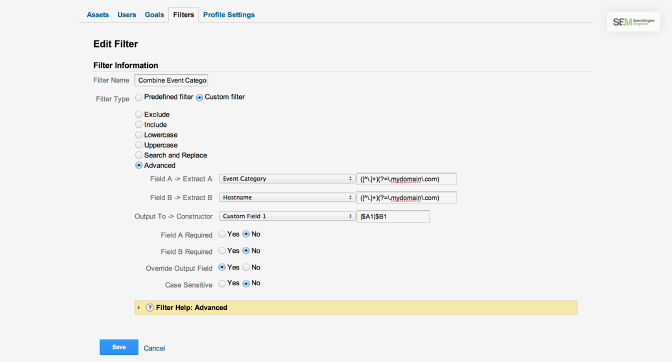Select the Predefined filter radio option
Viewport: 672px width, 362px height.
[139, 97]
